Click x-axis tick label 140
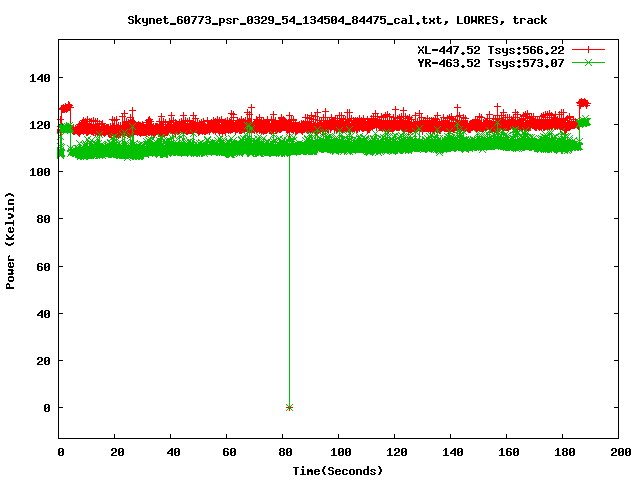Image resolution: width=640 pixels, height=480 pixels. [453, 452]
